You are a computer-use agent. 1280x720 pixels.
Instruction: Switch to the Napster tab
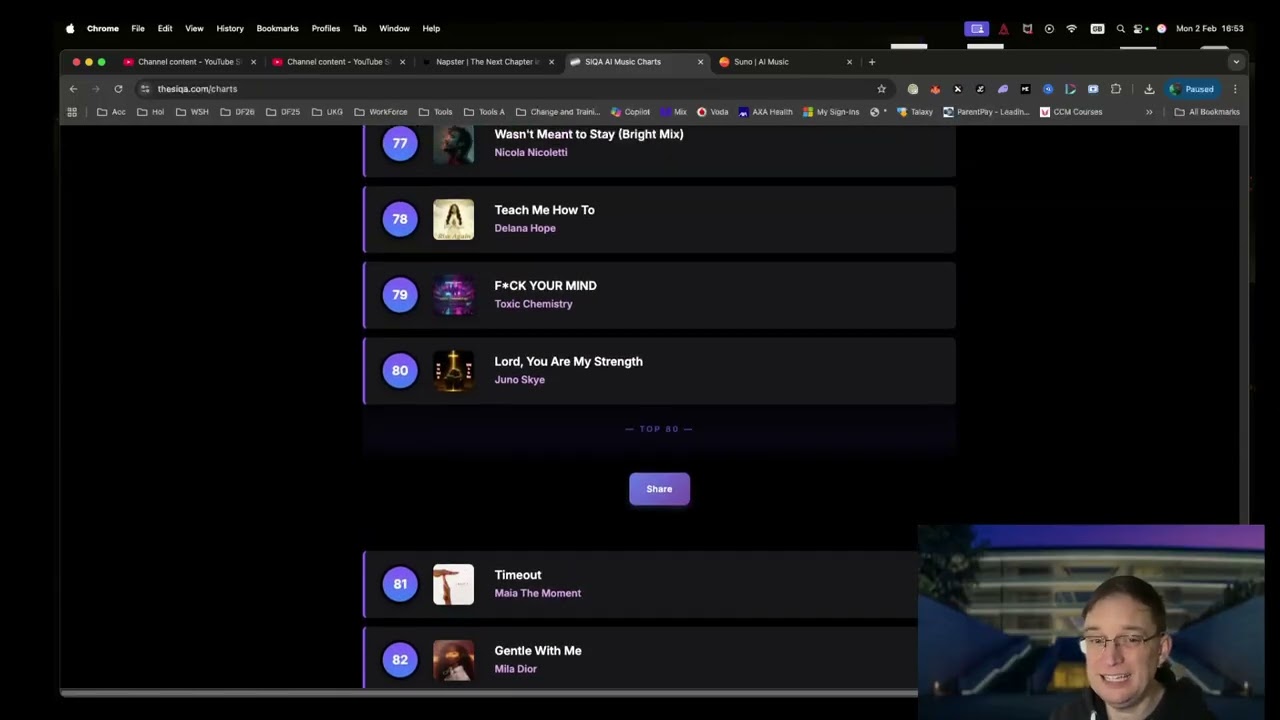[x=487, y=62]
